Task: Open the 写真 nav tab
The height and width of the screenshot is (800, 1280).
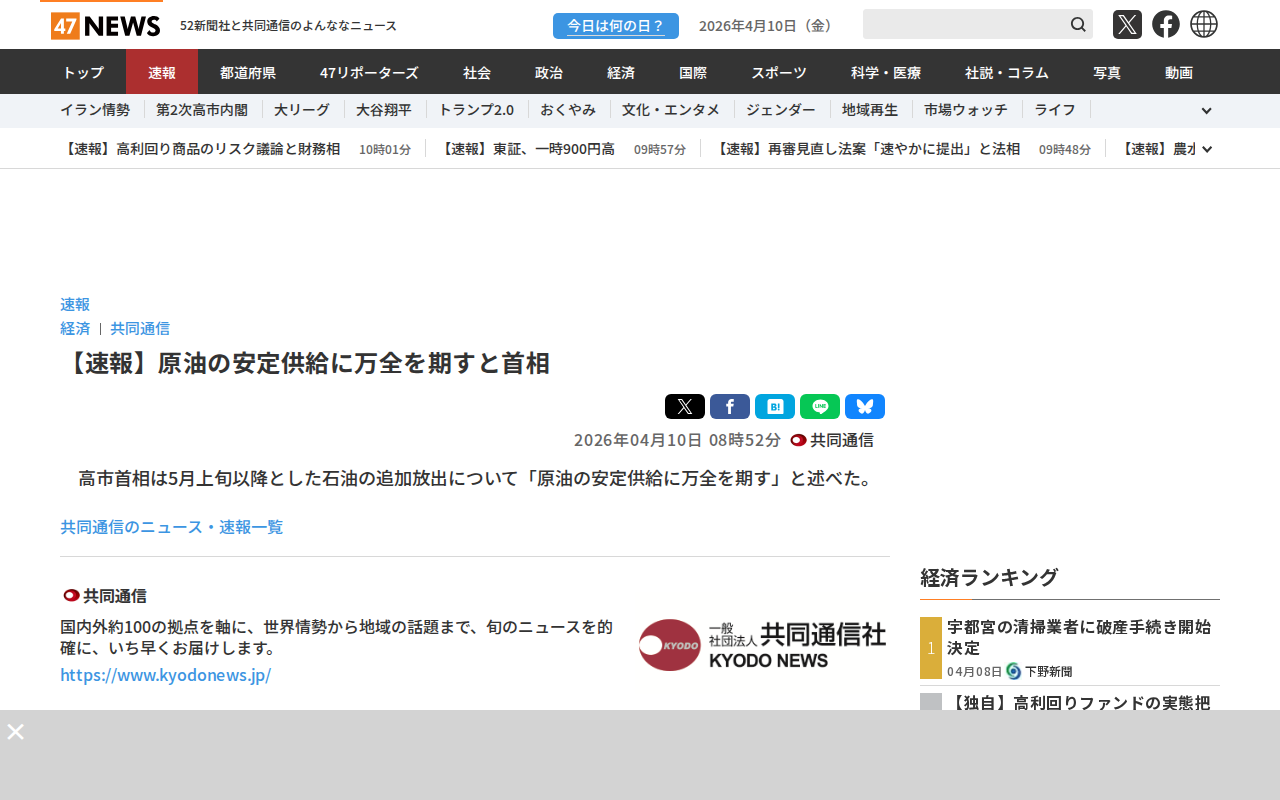Action: coord(1107,72)
